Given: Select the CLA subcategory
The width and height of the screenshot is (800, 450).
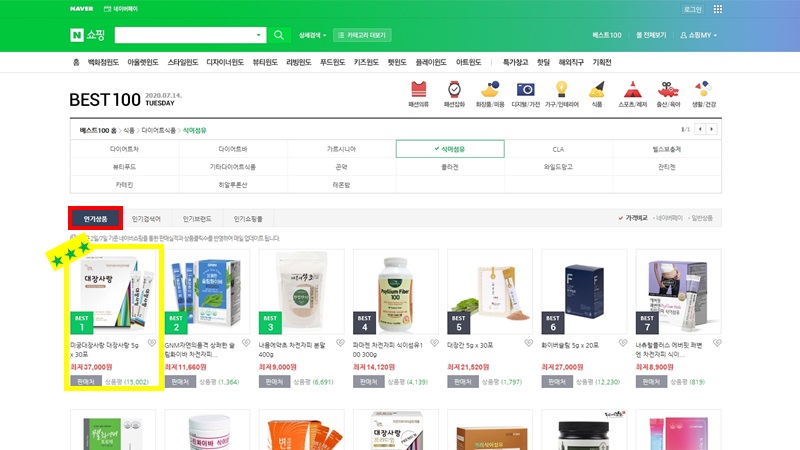Looking at the screenshot, I should [558, 149].
